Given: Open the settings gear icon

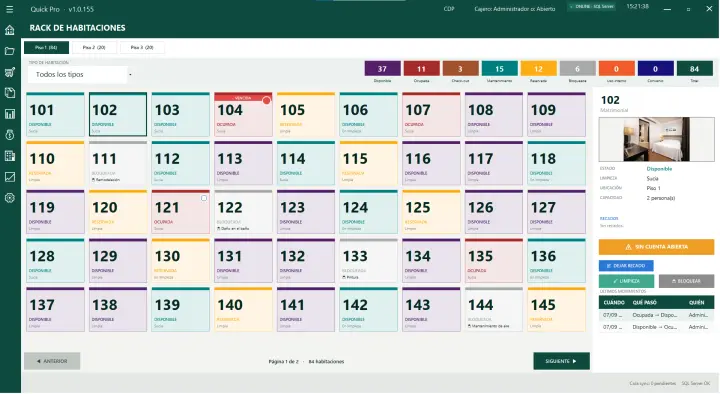Looking at the screenshot, I should [10, 198].
